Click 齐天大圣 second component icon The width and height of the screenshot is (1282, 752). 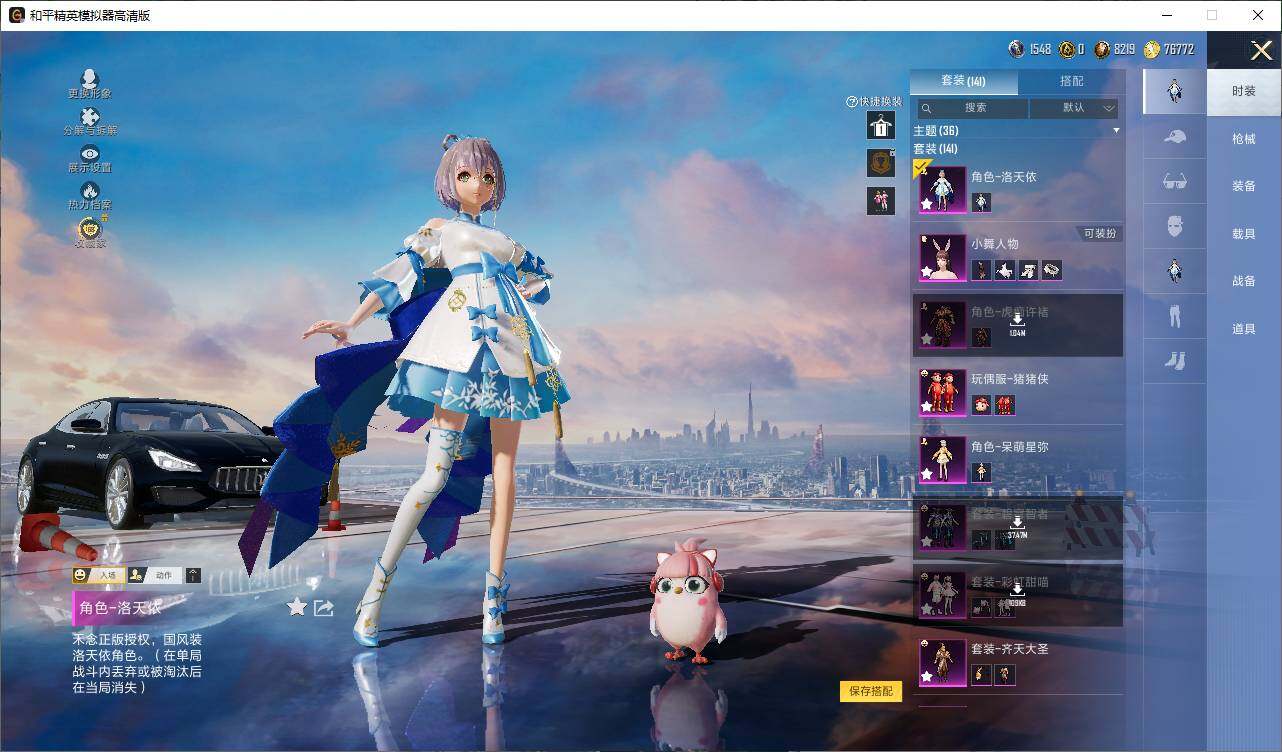[x=1005, y=675]
